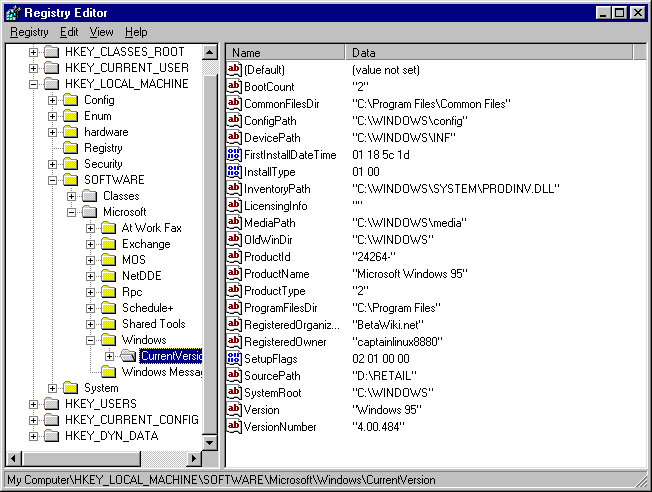652x492 pixels.
Task: Open the Help menu
Action: (136, 32)
